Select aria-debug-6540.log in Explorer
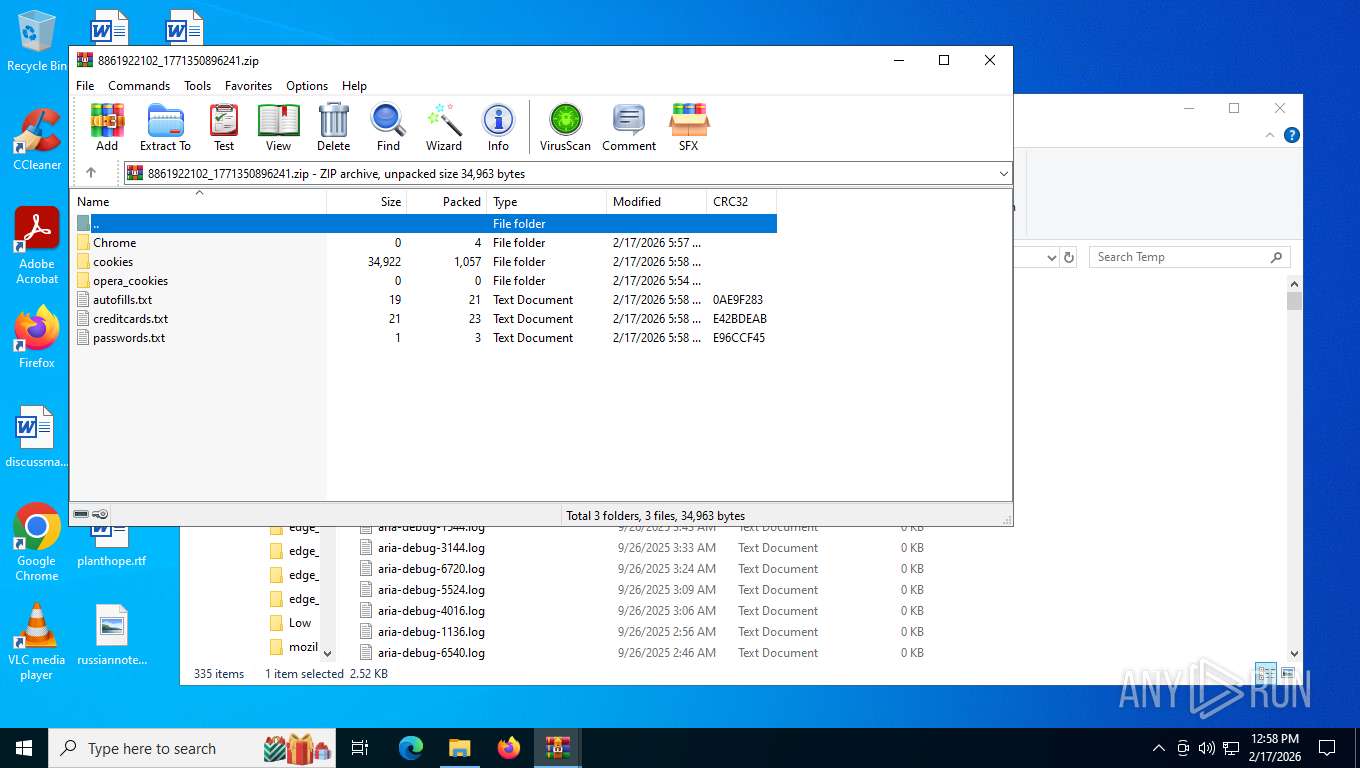This screenshot has width=1360, height=768. [431, 653]
